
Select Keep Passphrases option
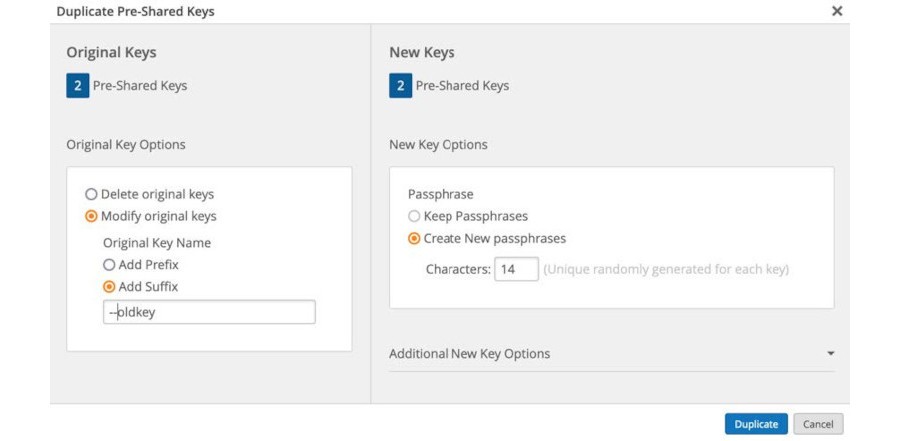click(414, 216)
